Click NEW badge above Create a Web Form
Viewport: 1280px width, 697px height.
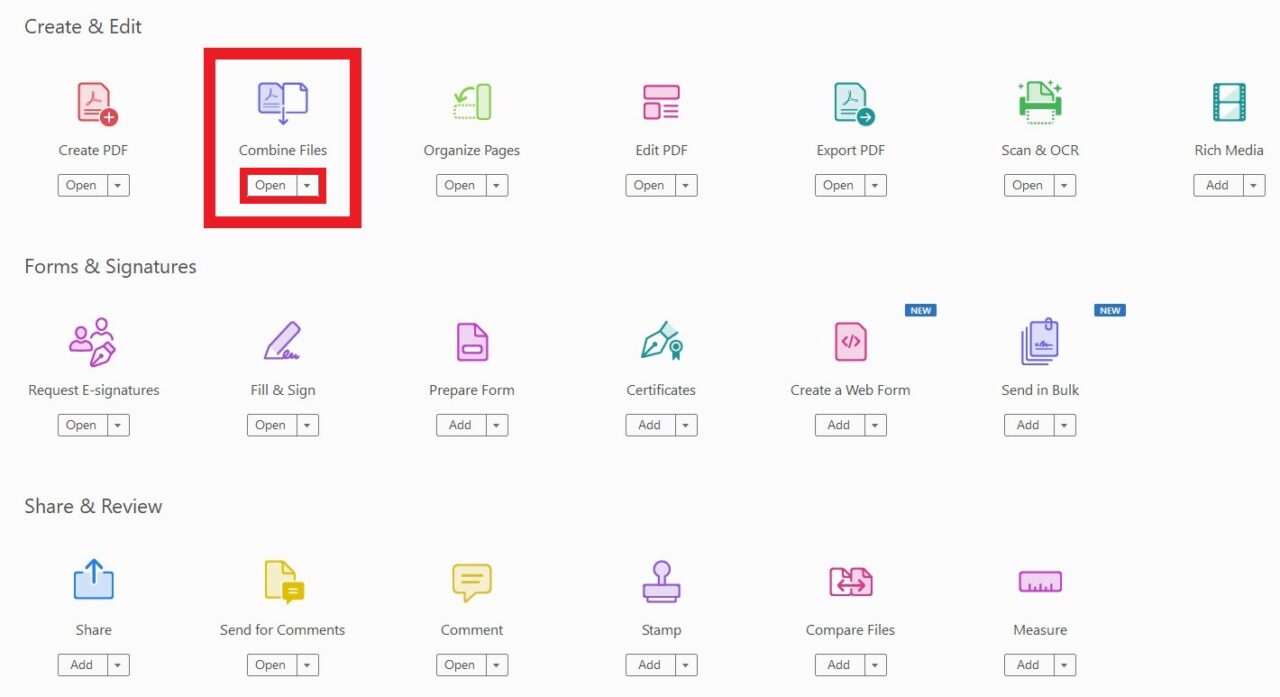pyautogui.click(x=921, y=310)
